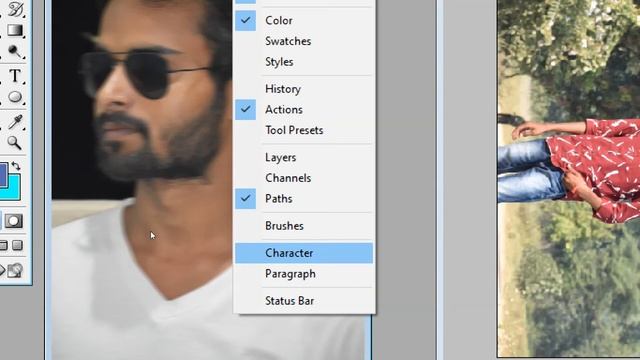
Task: Select the Gradient tool
Action: (15, 31)
